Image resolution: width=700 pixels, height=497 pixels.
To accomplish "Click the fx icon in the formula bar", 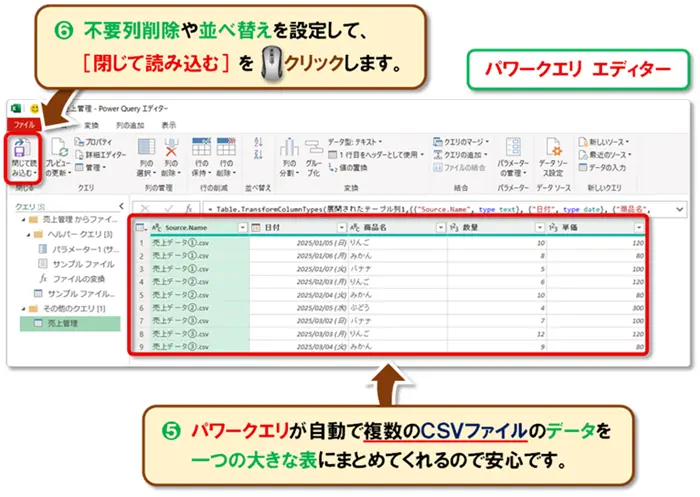I will 189,209.
